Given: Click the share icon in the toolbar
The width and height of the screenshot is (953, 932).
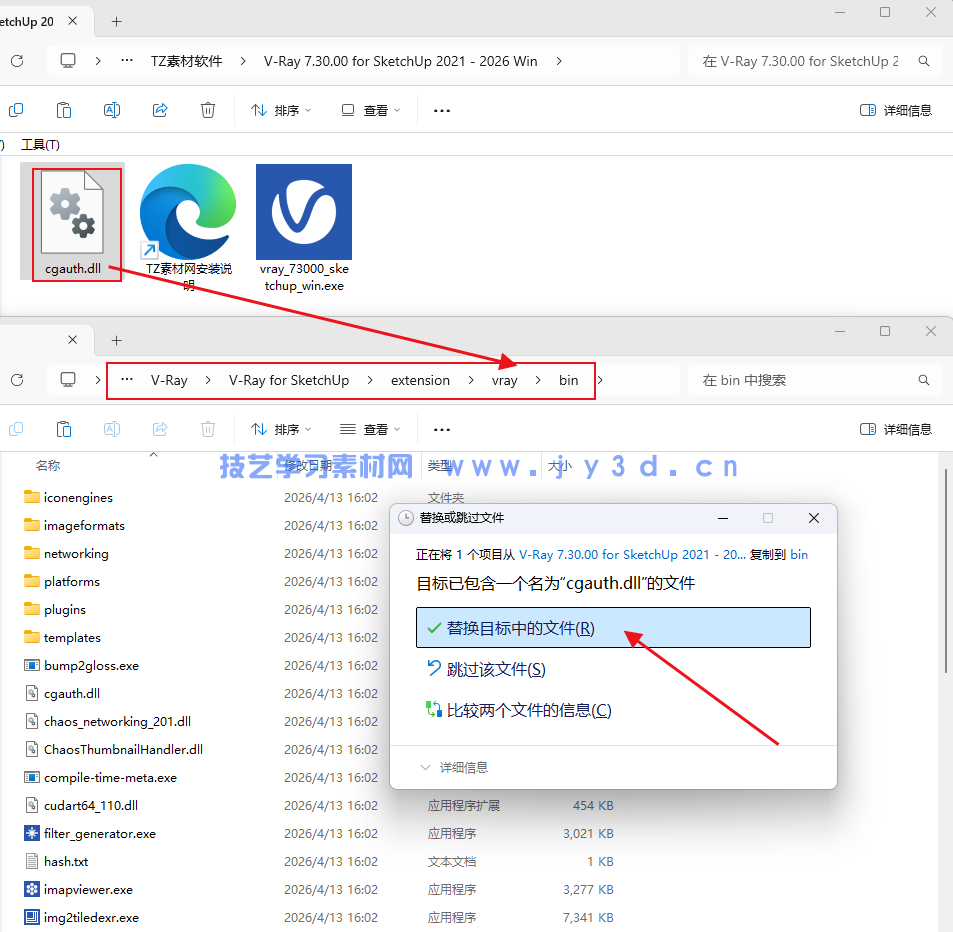Looking at the screenshot, I should coord(159,109).
